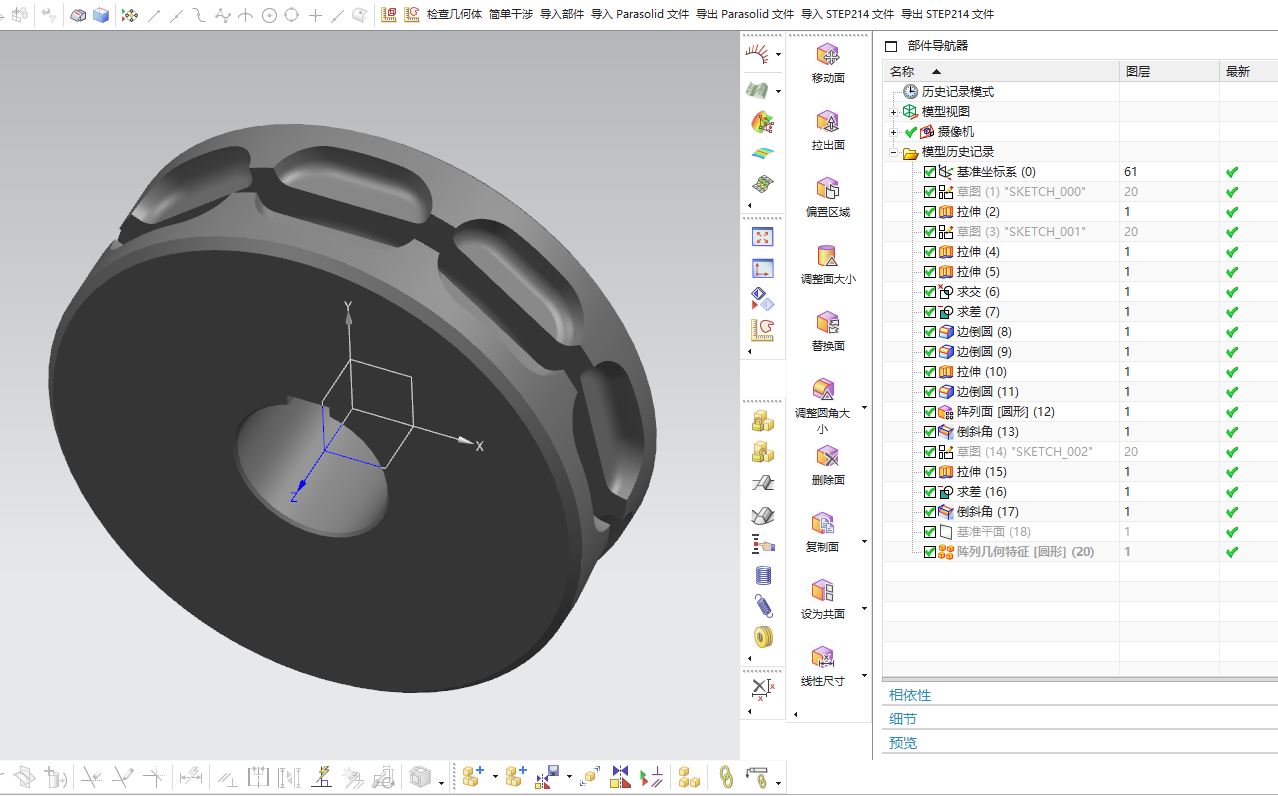Select the Linear Dimension (线性尺寸) tool
Screen dimensions: 1278x796
pyautogui.click(x=823, y=667)
